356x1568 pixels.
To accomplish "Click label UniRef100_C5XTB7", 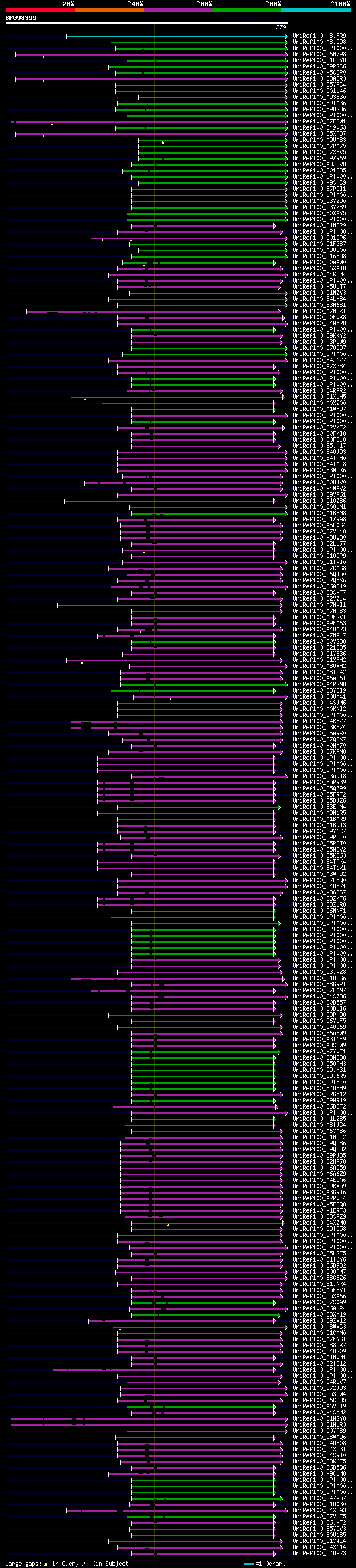I will click(319, 134).
